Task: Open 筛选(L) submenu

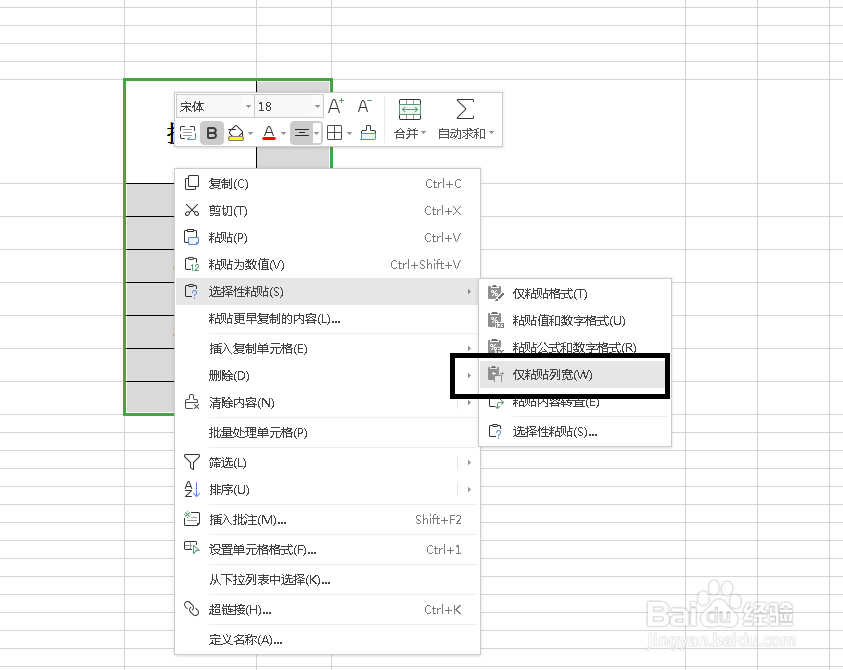Action: [327, 462]
